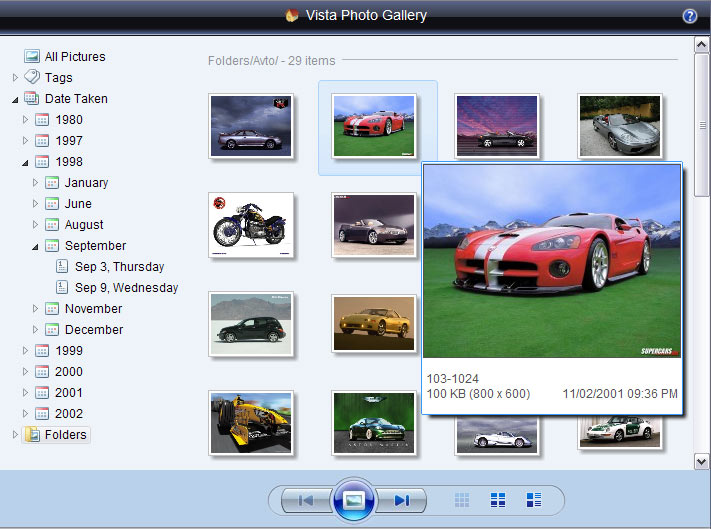Select Sep 3, Thursday date entry
This screenshot has height=529, width=711.
coord(119,267)
